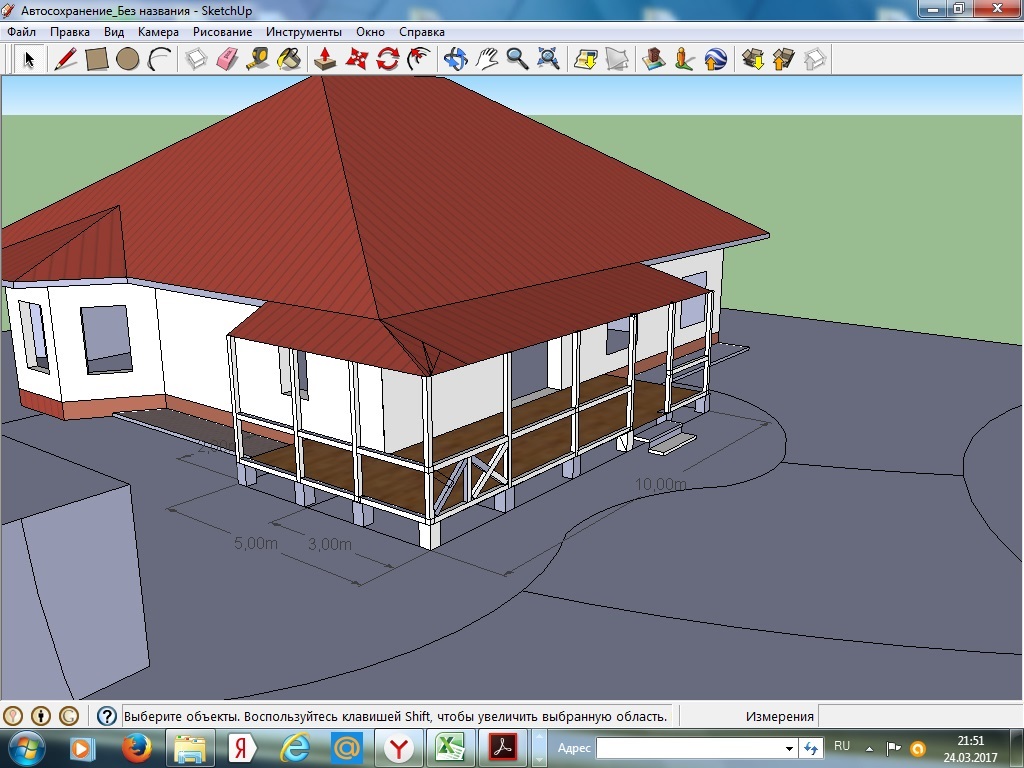Pick the Paint Bucket tool
1024x768 pixels.
[288, 59]
